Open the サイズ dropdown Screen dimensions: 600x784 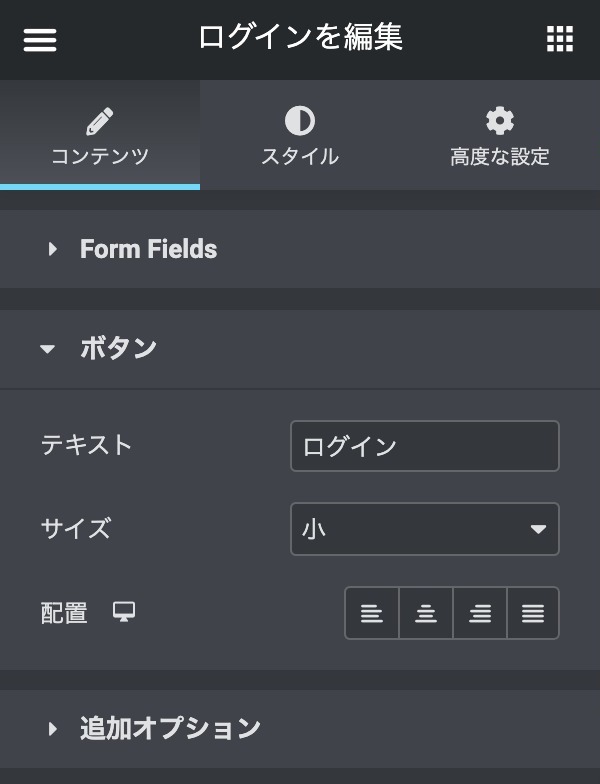(x=424, y=529)
